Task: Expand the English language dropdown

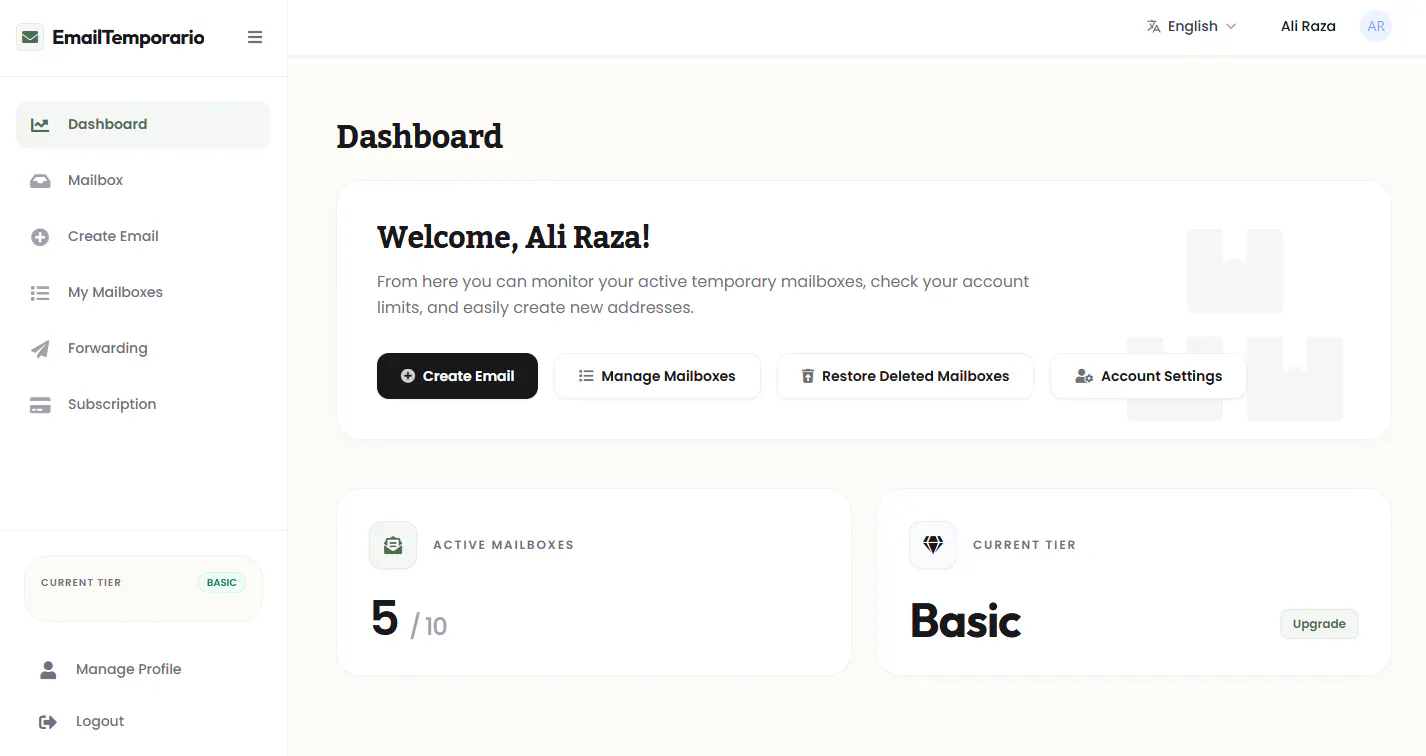Action: pos(1192,26)
